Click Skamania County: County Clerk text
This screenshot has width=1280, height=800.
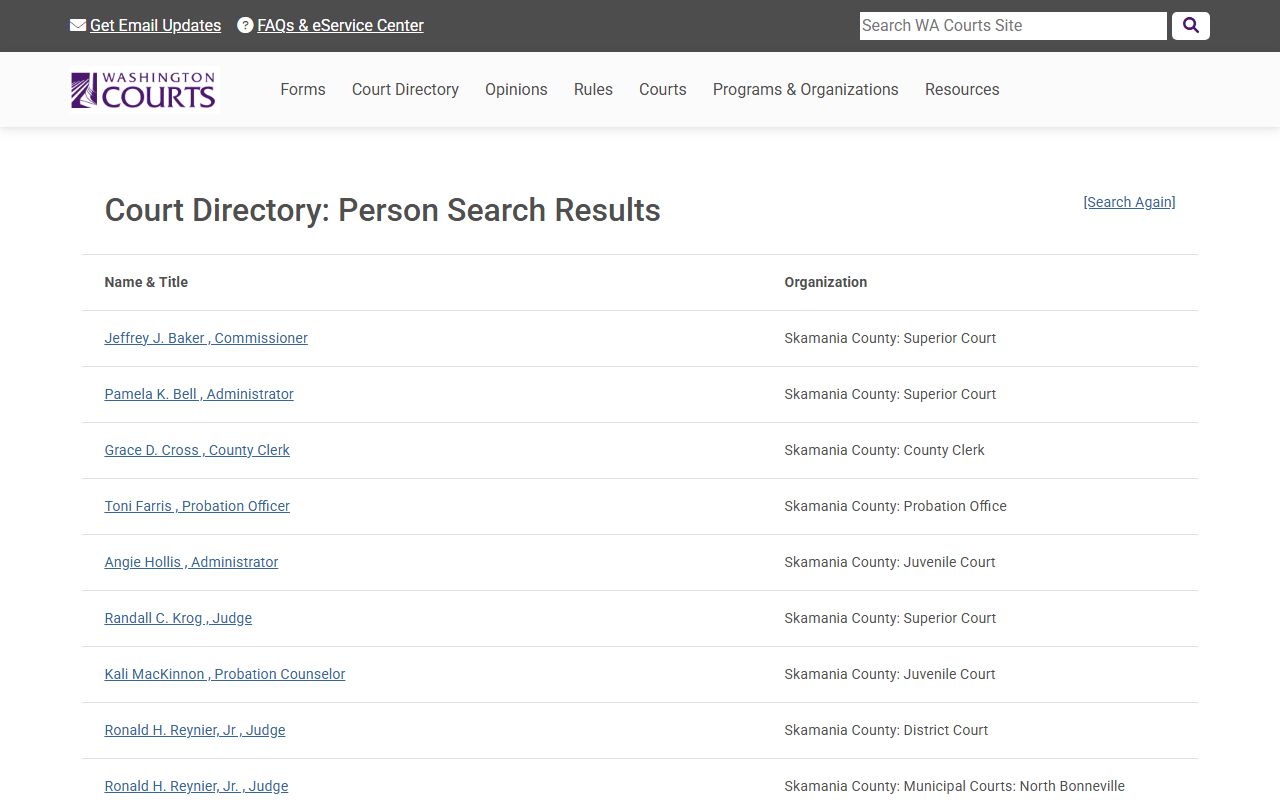pyautogui.click(x=884, y=450)
